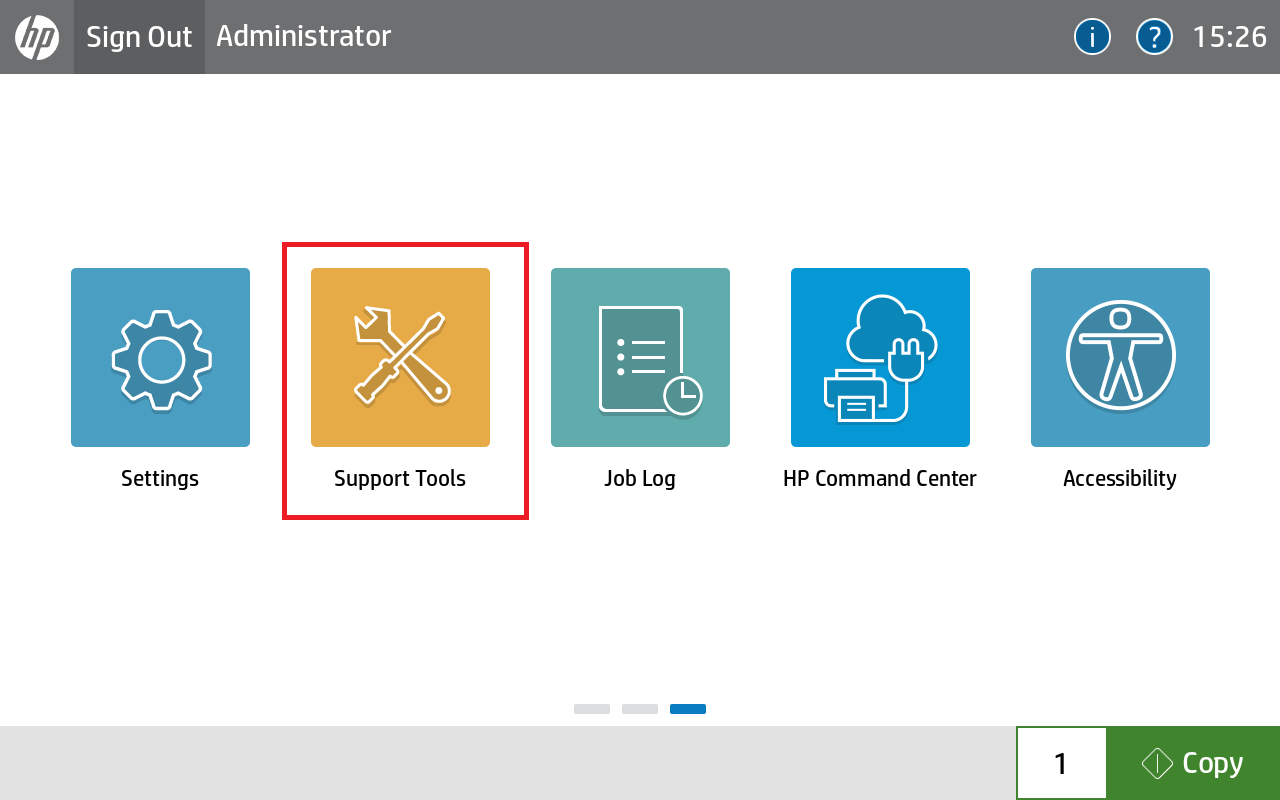Select the active blue page indicator
The width and height of the screenshot is (1280, 800).
click(x=687, y=709)
